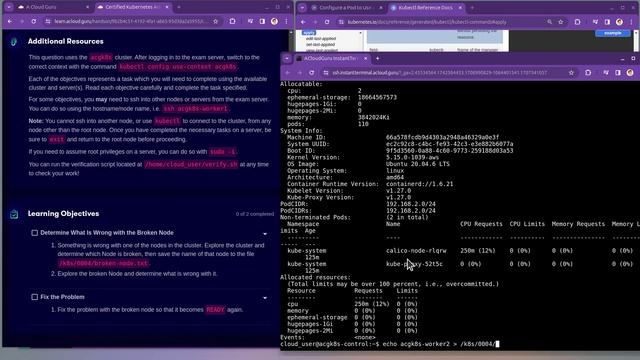Click the /home/cloud_user/verify.sh path text
Screen dimensions: 640x360
[x=191, y=164]
